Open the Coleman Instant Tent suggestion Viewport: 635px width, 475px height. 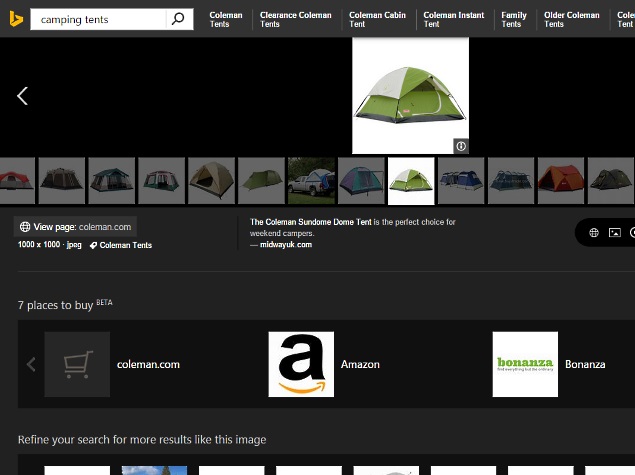tap(454, 19)
